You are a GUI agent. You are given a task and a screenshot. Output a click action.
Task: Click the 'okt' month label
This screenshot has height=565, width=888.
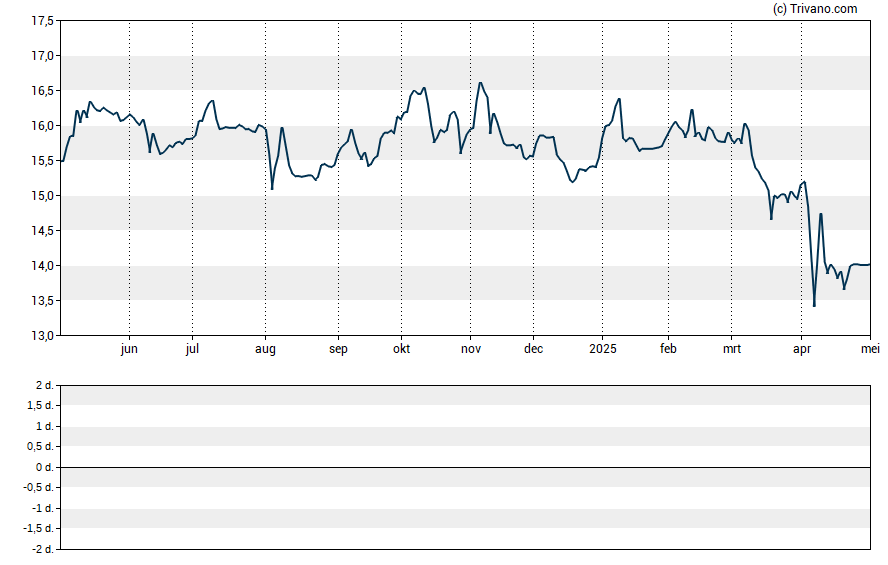pos(402,349)
